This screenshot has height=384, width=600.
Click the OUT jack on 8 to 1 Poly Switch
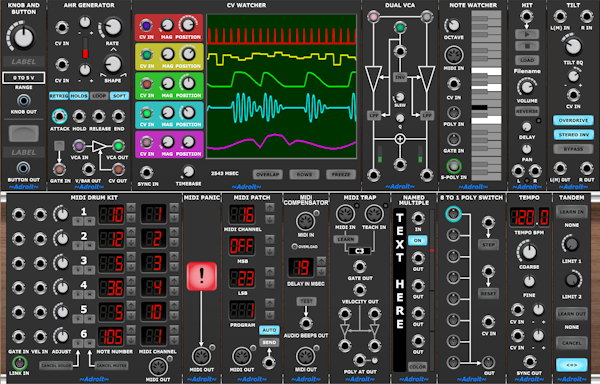point(488,362)
